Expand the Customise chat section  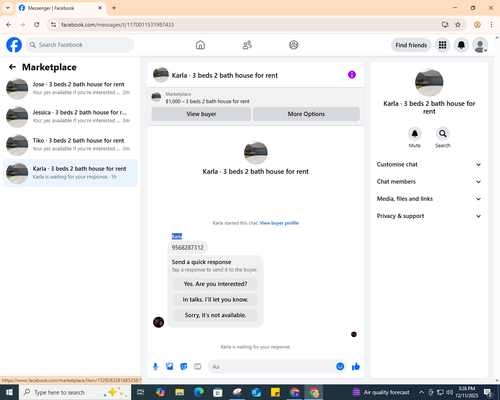429,164
